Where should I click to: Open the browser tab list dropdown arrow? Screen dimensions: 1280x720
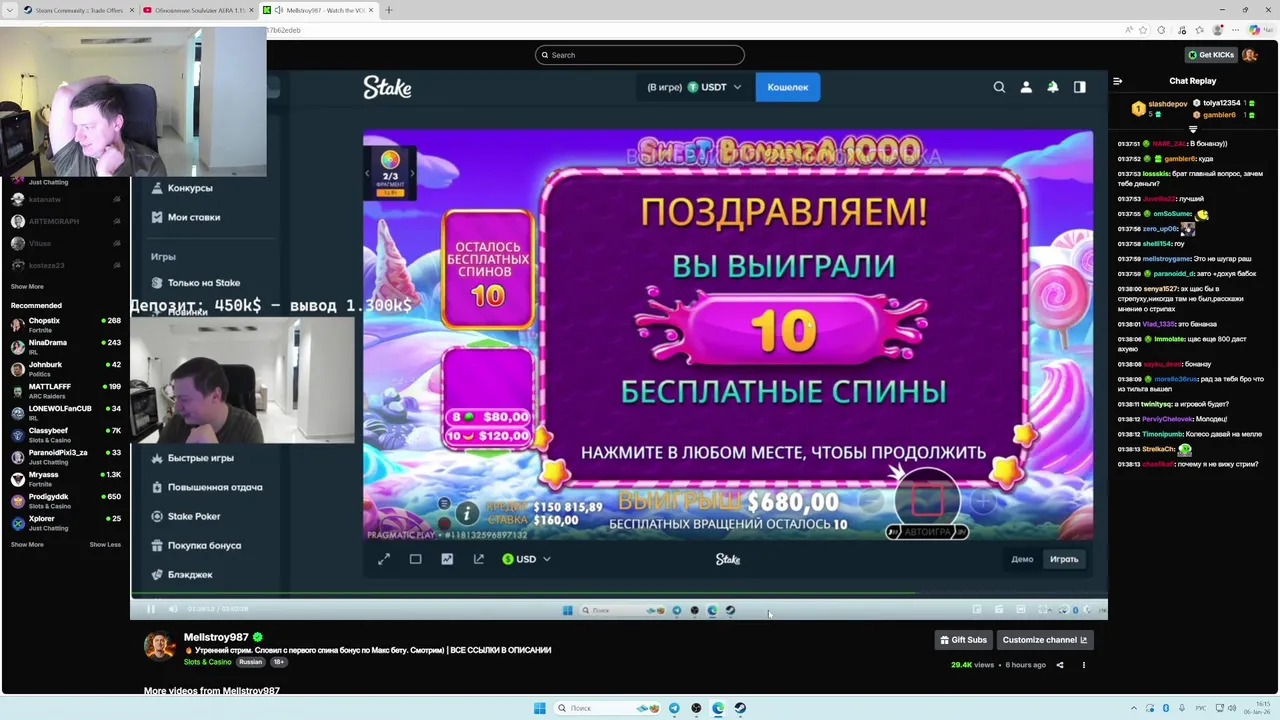(11, 10)
